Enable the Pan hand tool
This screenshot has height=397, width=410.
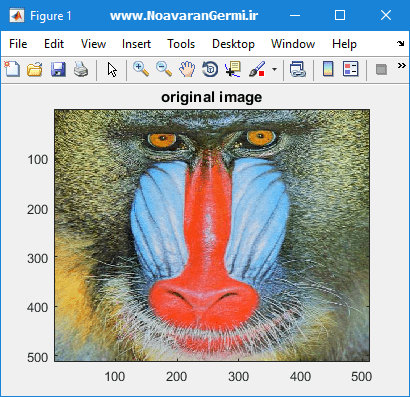click(x=187, y=69)
